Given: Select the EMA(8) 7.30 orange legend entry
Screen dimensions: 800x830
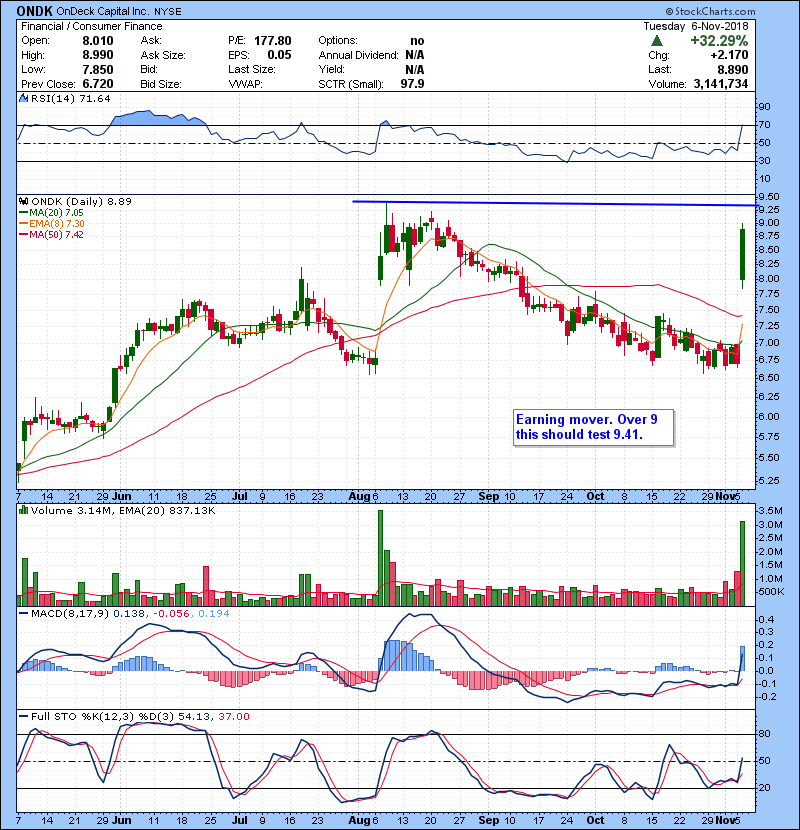Looking at the screenshot, I should 51,223.
